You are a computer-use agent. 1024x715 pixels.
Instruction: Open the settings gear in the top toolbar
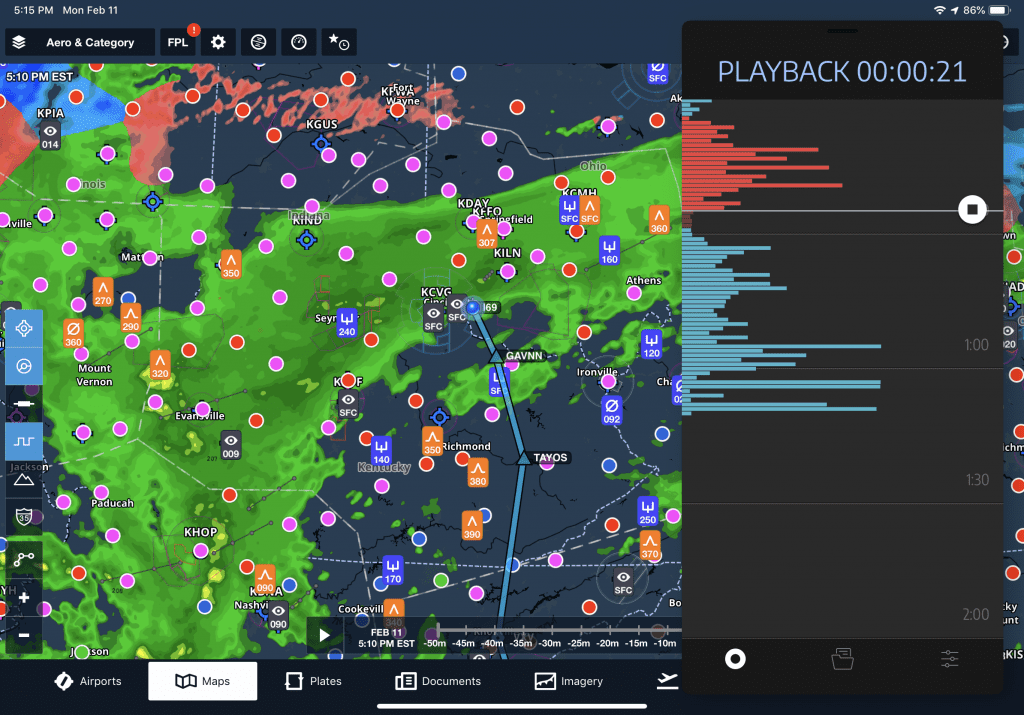pos(217,42)
